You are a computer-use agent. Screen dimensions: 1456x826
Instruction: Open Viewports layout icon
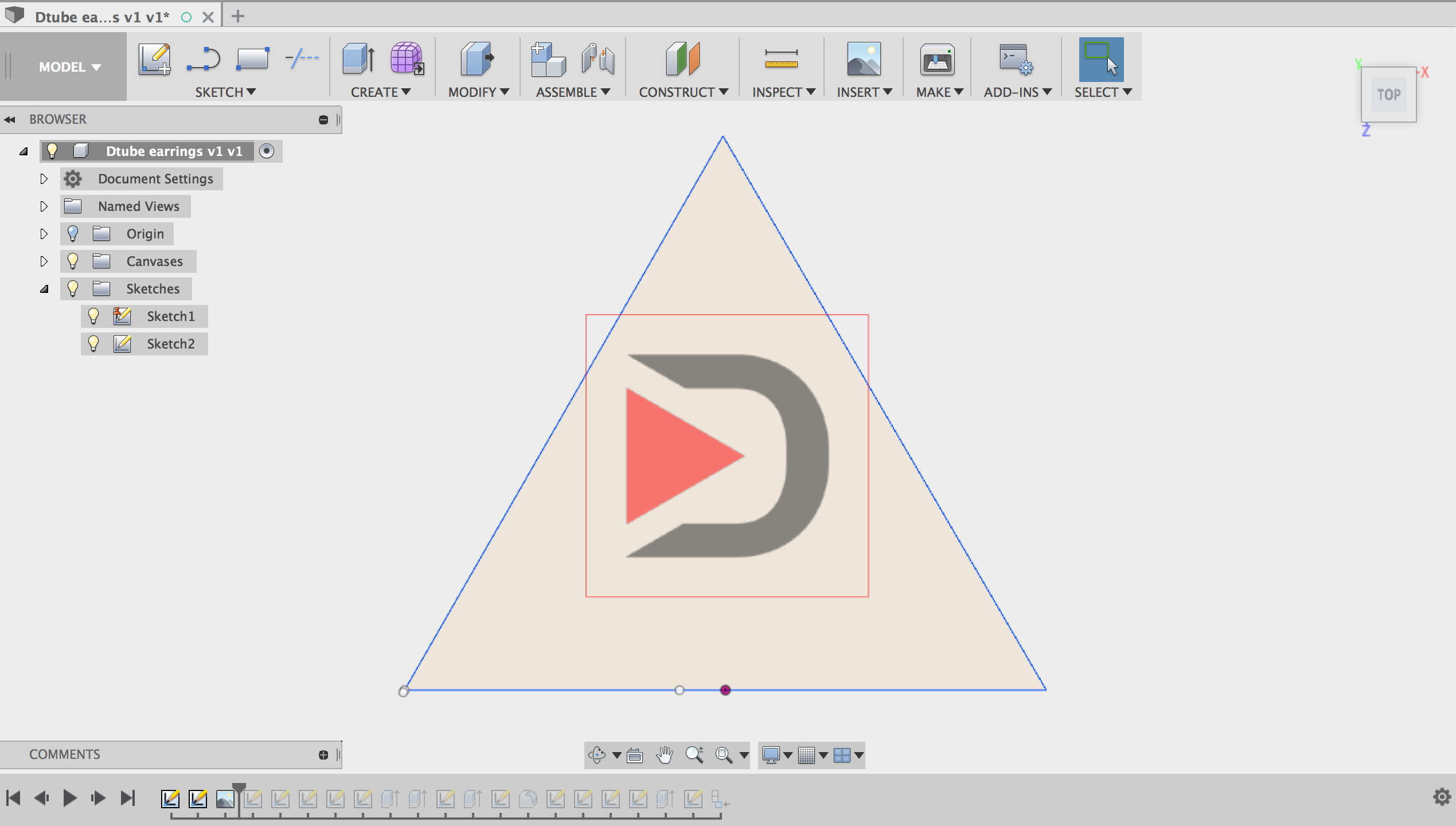tap(842, 755)
